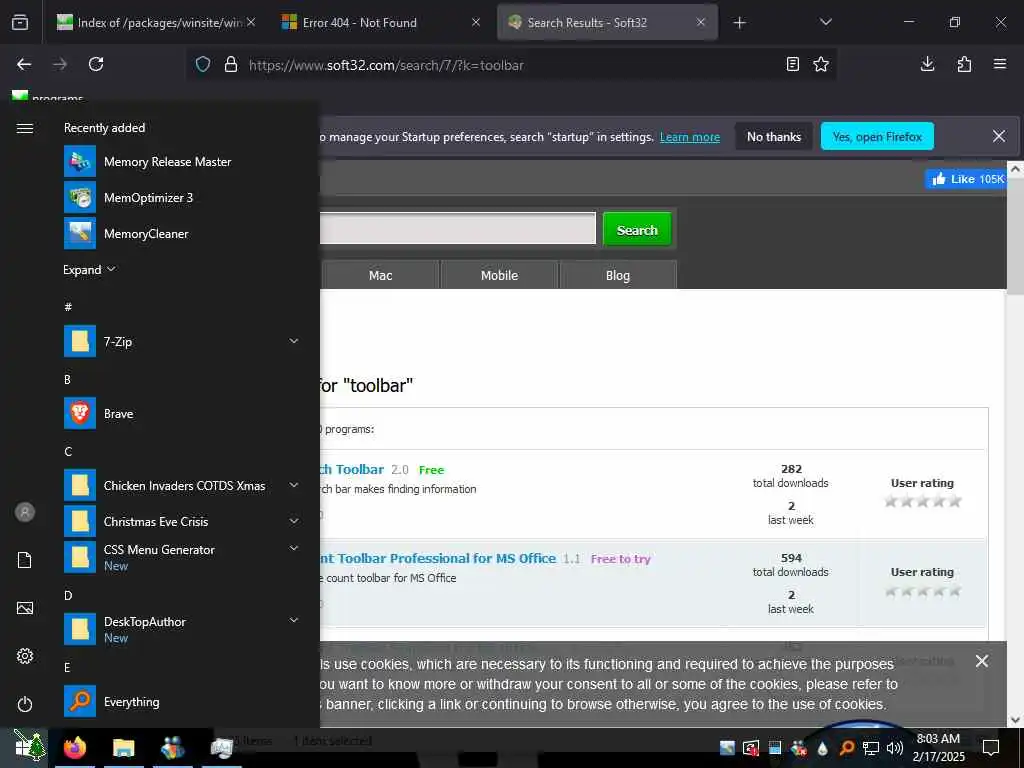Open the 7-Zip folder icon
The height and width of the screenshot is (768, 1024).
pos(80,341)
